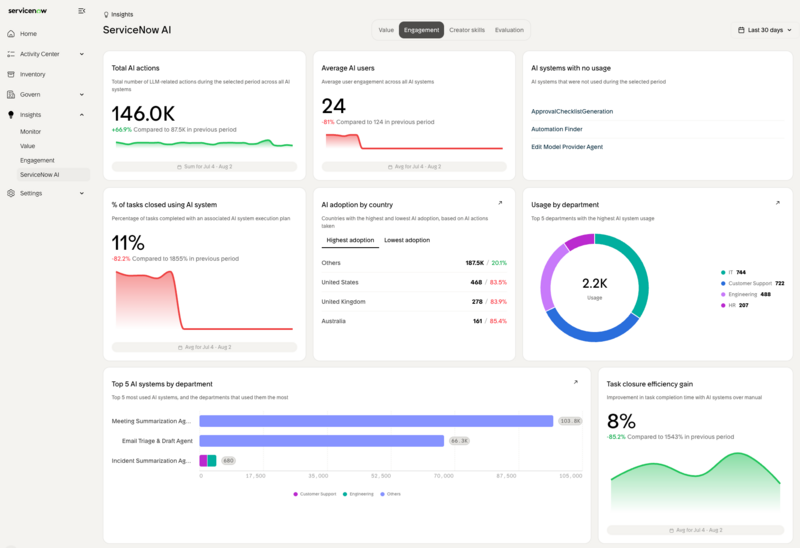Screen dimensions: 800x548
Task: Click the 11% tasks closed value
Action: pos(128,243)
